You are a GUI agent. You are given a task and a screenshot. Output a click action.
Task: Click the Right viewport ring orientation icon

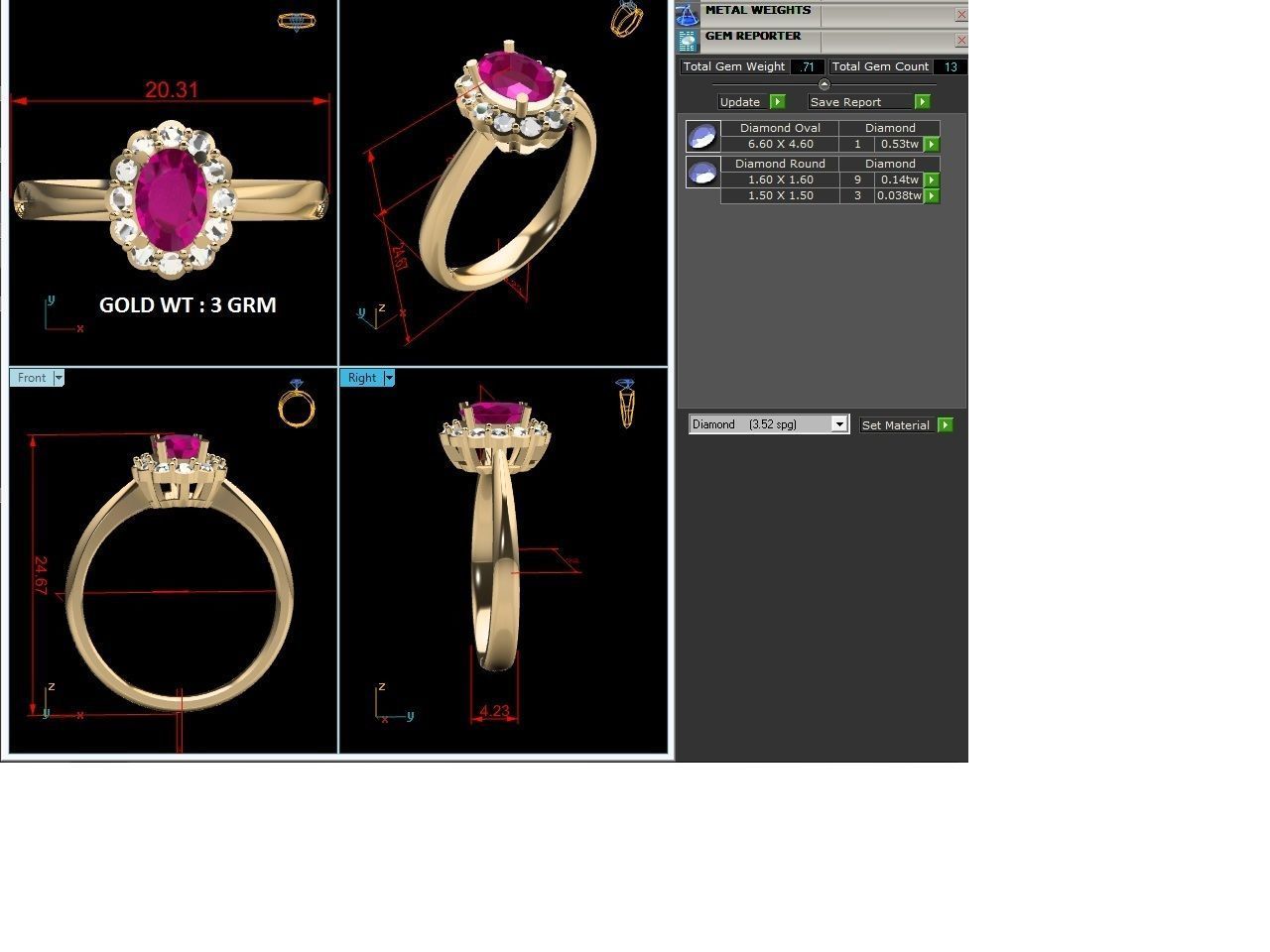pos(626,403)
